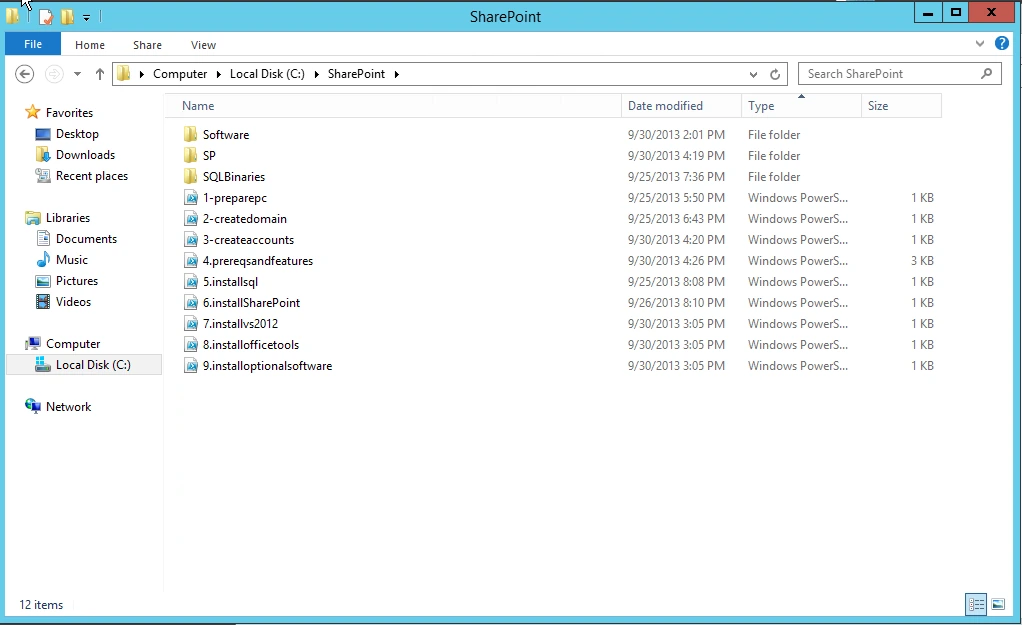
Task: Open the recent locations dropdown arrow
Action: pyautogui.click(x=78, y=74)
